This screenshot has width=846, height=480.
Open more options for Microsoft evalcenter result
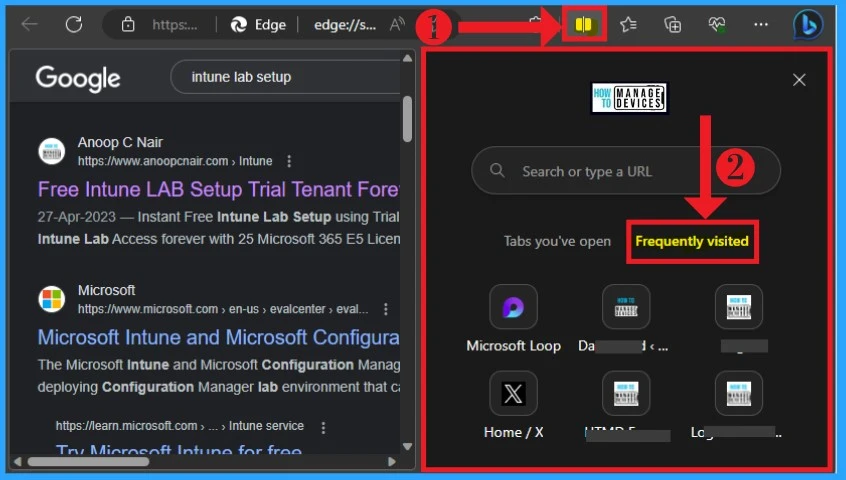385,308
